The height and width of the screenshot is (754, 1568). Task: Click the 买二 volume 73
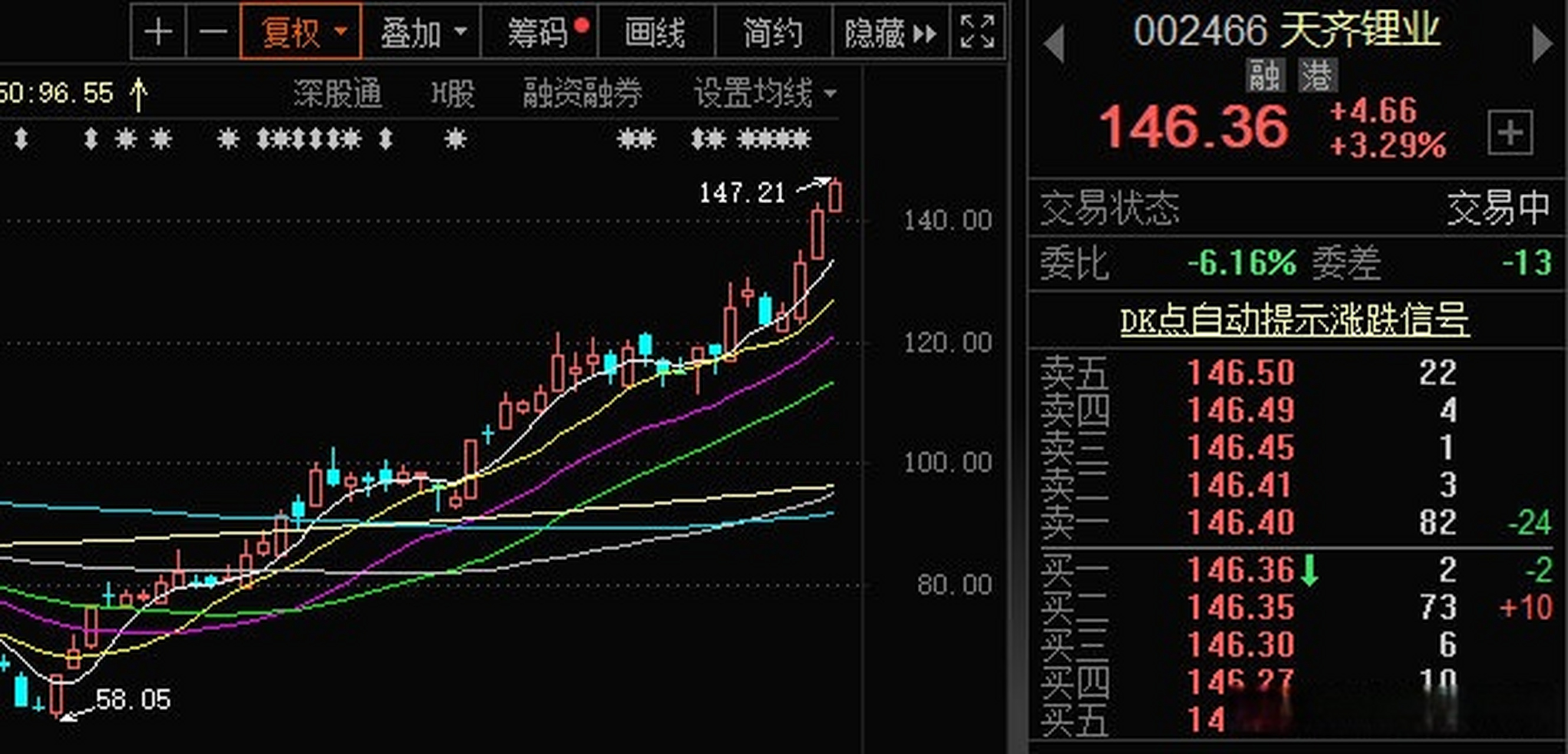point(1438,607)
